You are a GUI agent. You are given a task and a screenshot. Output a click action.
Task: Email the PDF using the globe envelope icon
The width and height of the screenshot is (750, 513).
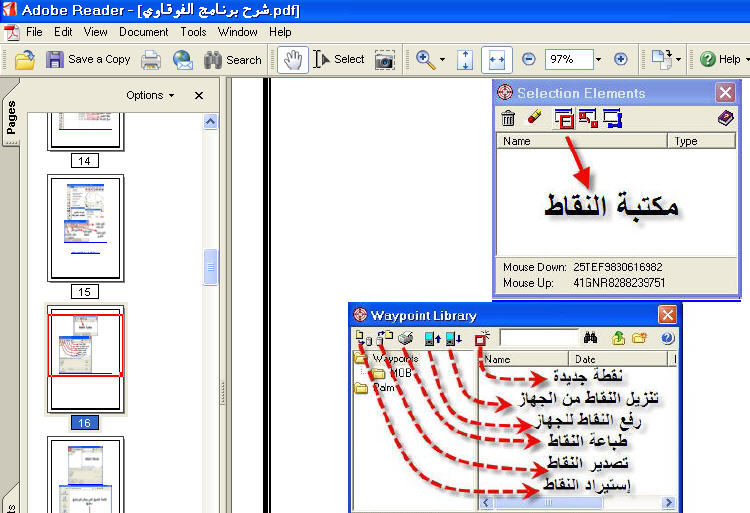[183, 60]
